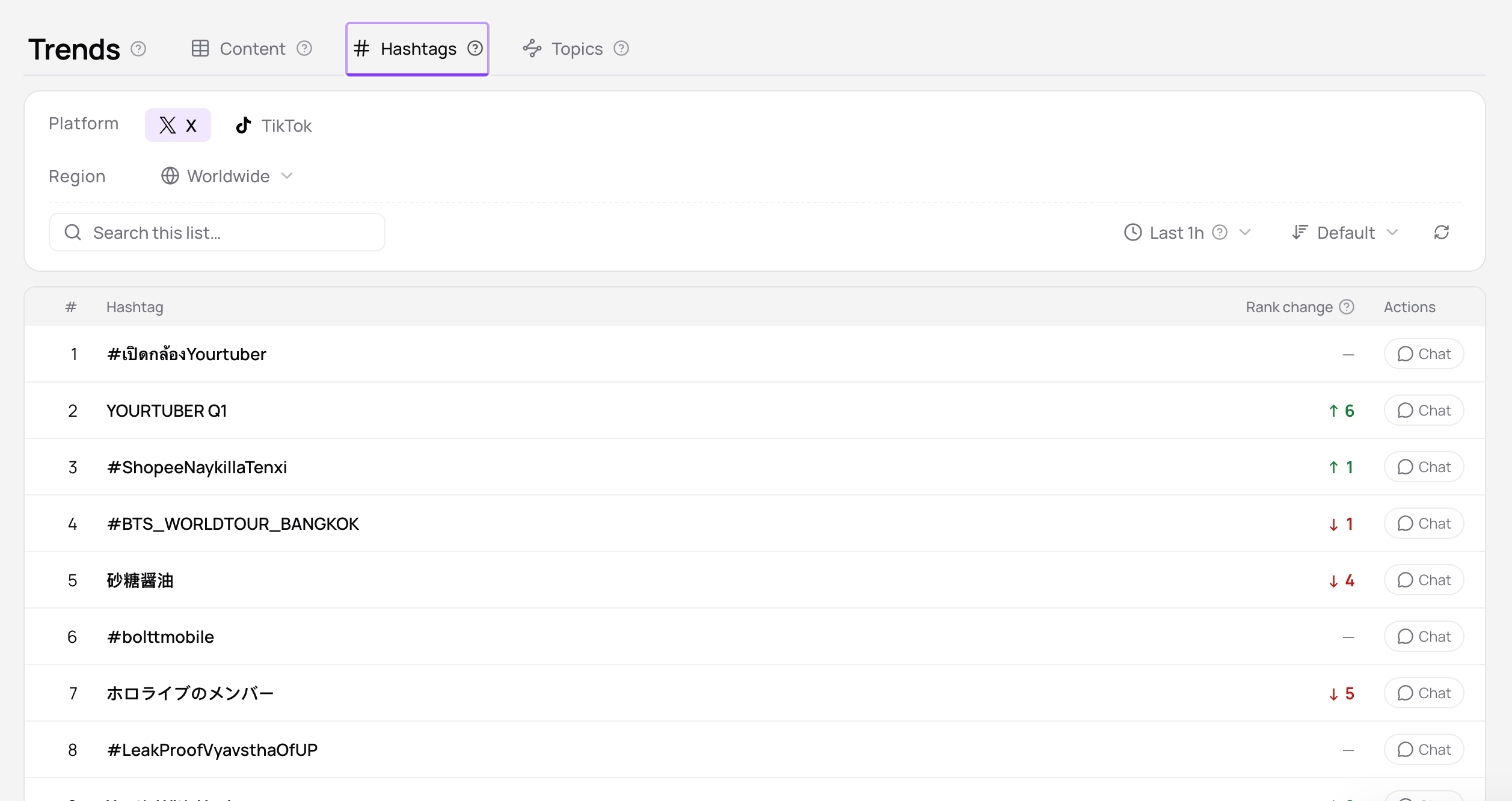The image size is (1512, 801).
Task: Refresh the hashtag list
Action: pyautogui.click(x=1442, y=232)
